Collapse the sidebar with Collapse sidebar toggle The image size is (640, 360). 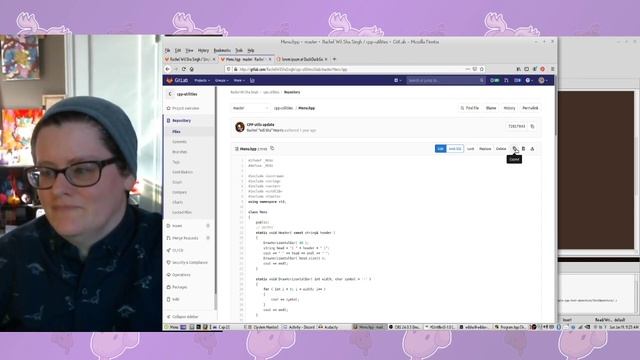click(x=184, y=317)
